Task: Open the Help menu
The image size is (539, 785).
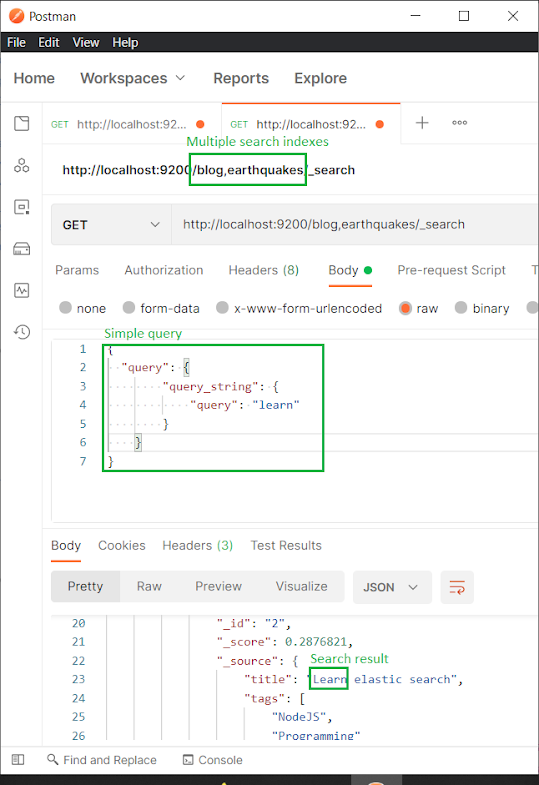Action: (125, 43)
